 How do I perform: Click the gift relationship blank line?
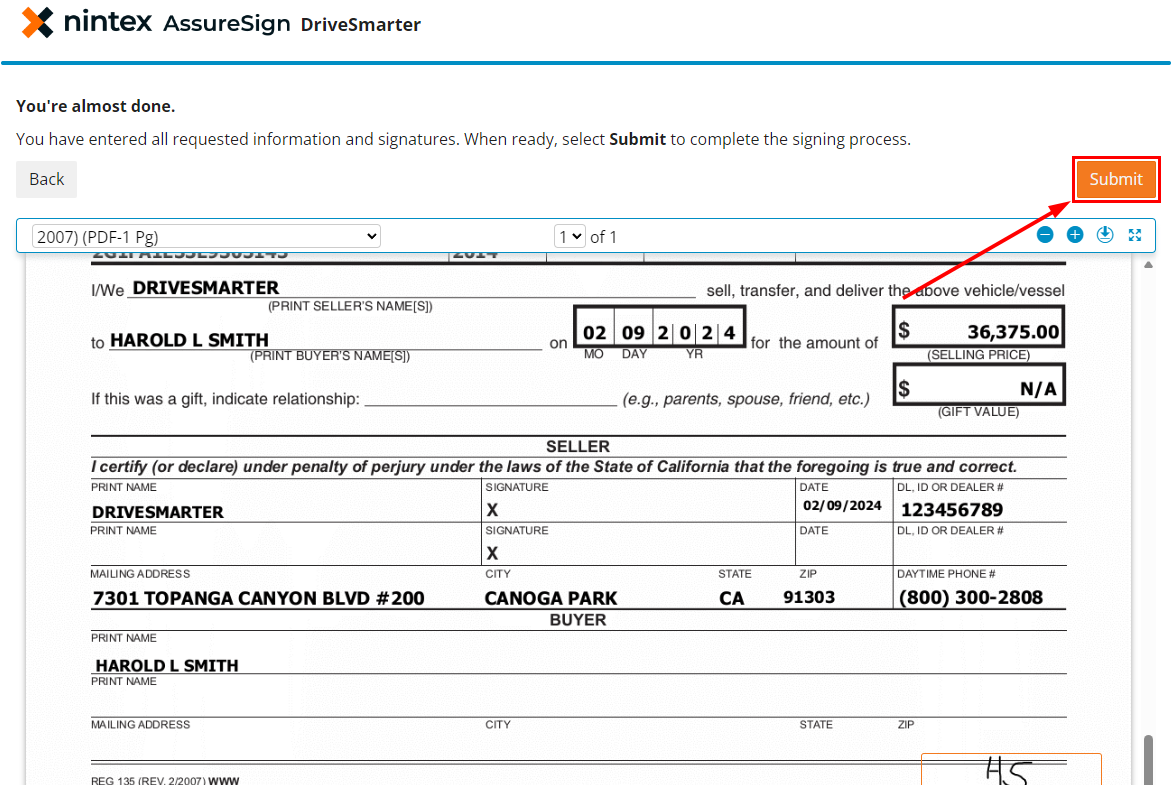[491, 398]
